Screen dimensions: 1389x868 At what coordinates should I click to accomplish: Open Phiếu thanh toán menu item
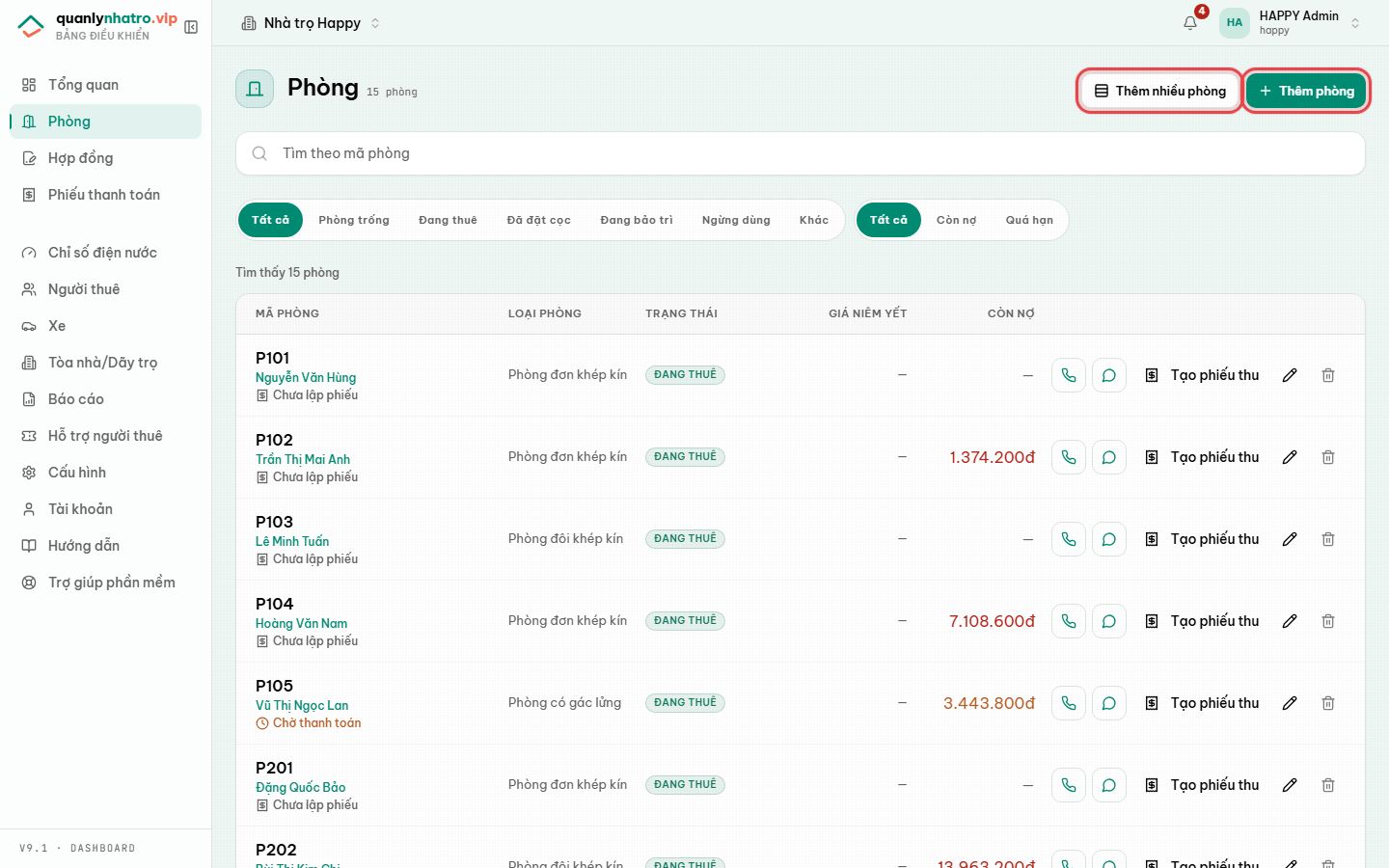point(105,195)
